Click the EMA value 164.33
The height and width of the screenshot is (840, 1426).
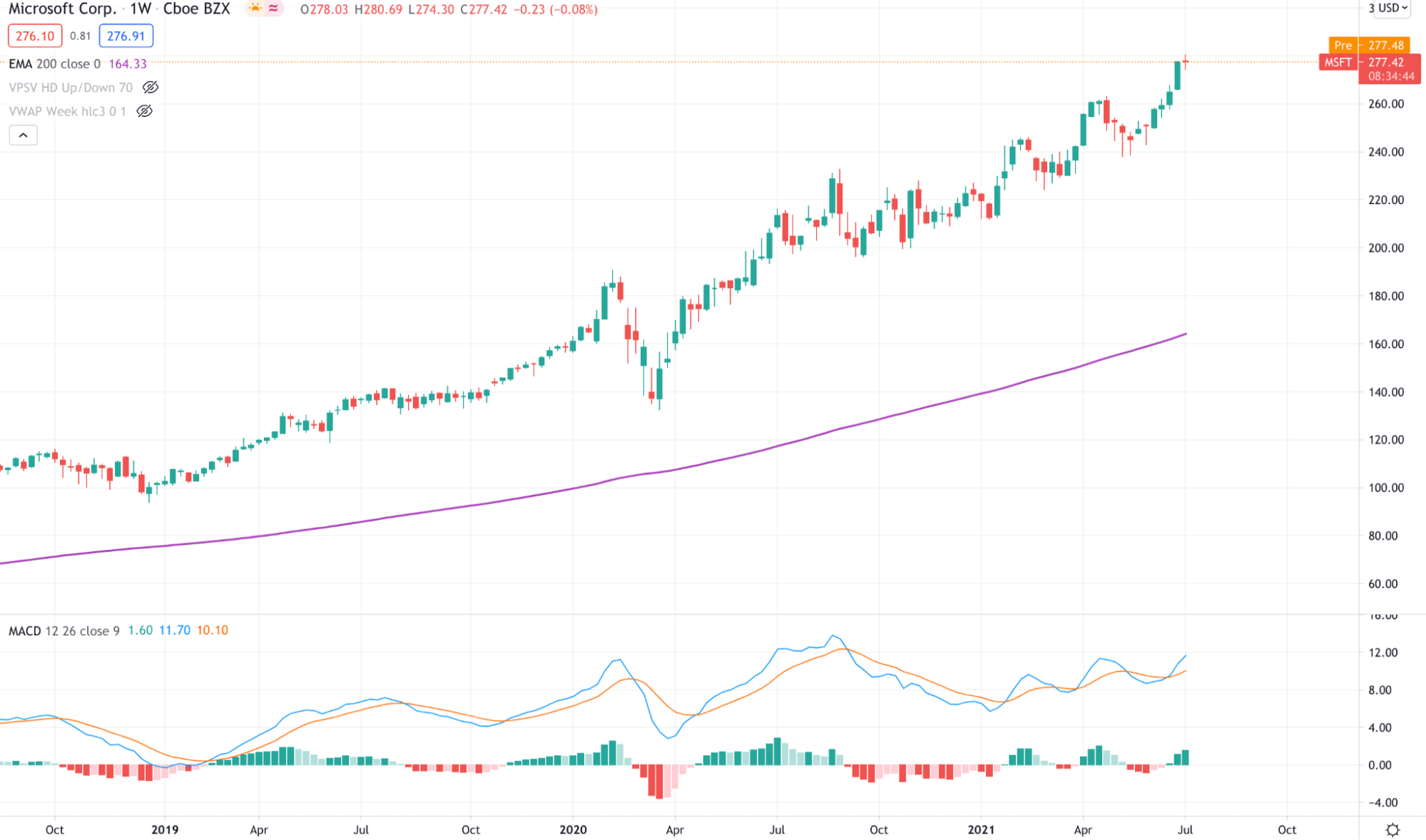coord(128,63)
